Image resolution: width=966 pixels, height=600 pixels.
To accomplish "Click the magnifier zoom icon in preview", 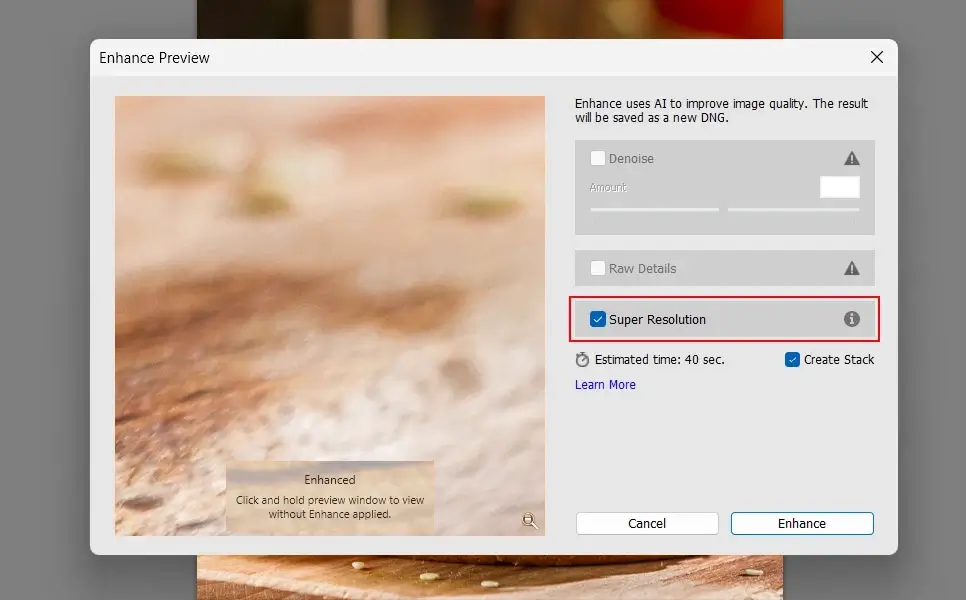I will point(529,520).
